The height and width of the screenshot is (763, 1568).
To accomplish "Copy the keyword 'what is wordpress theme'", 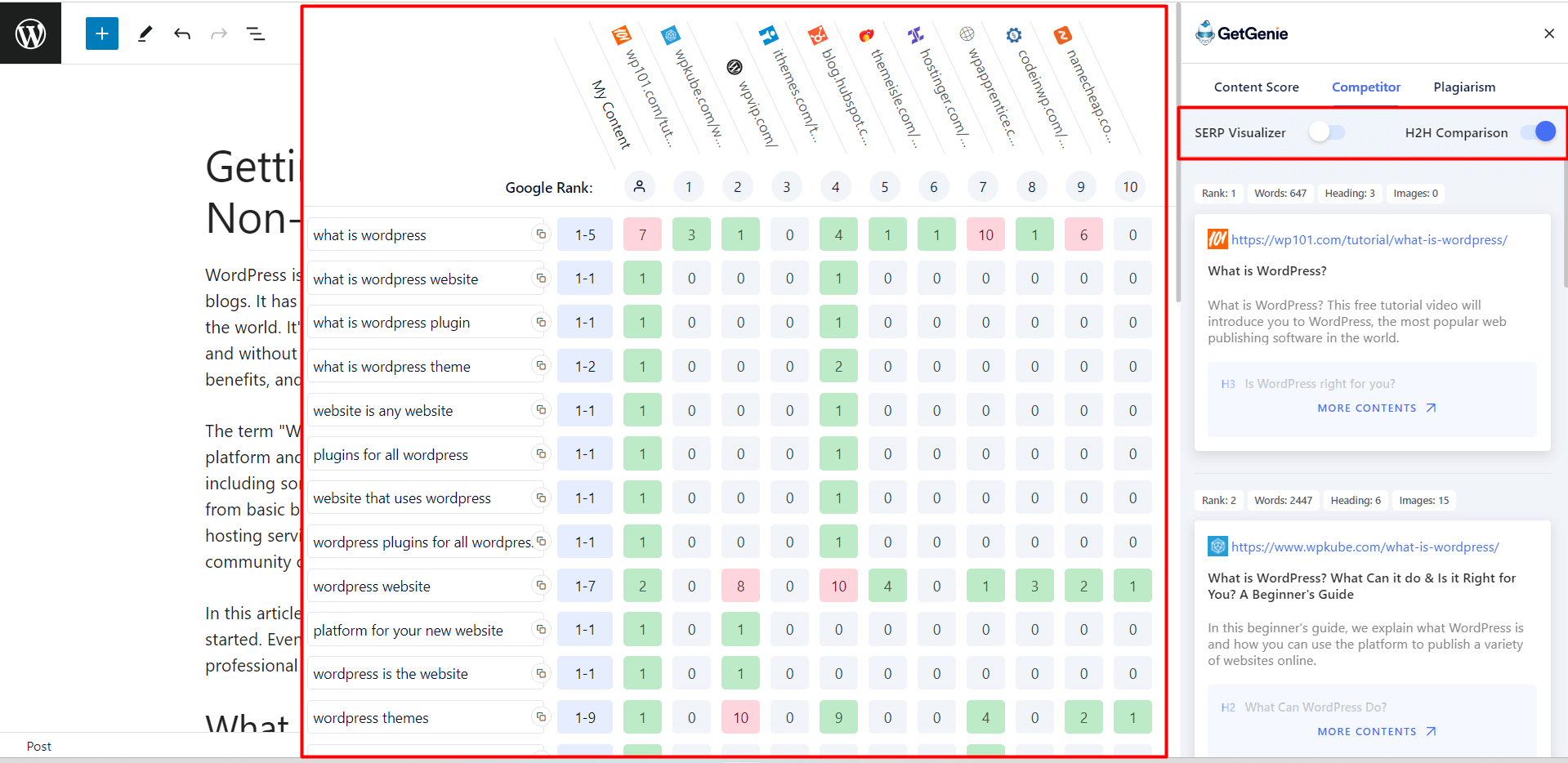I will click(541, 366).
